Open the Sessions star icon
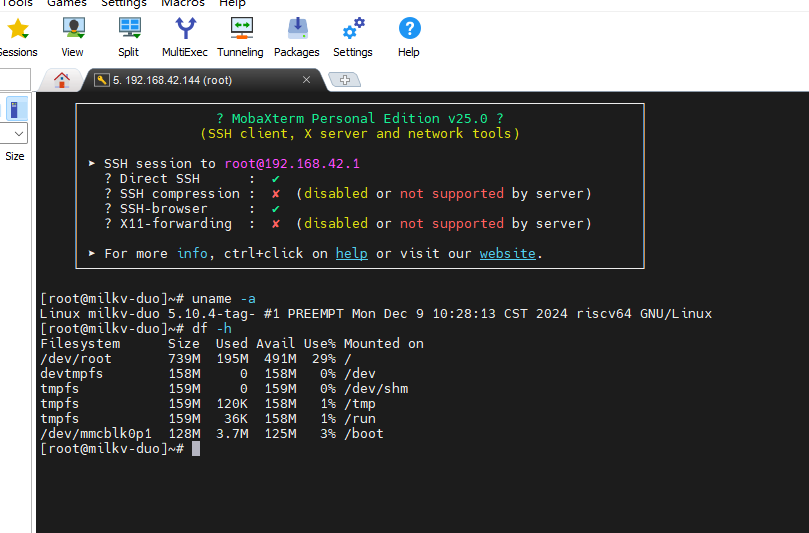The width and height of the screenshot is (809, 533). pyautogui.click(x=18, y=29)
